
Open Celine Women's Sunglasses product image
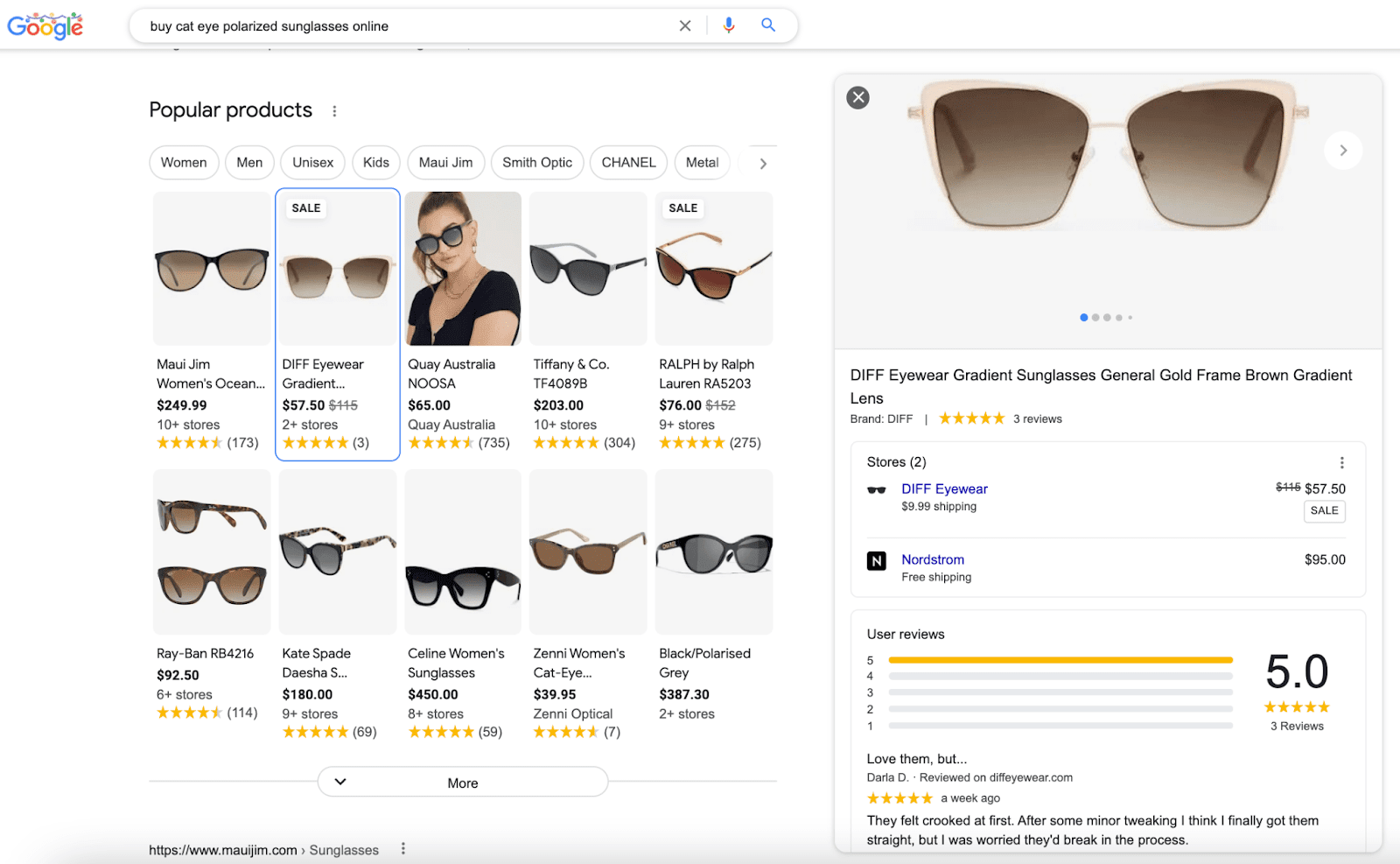(x=463, y=551)
